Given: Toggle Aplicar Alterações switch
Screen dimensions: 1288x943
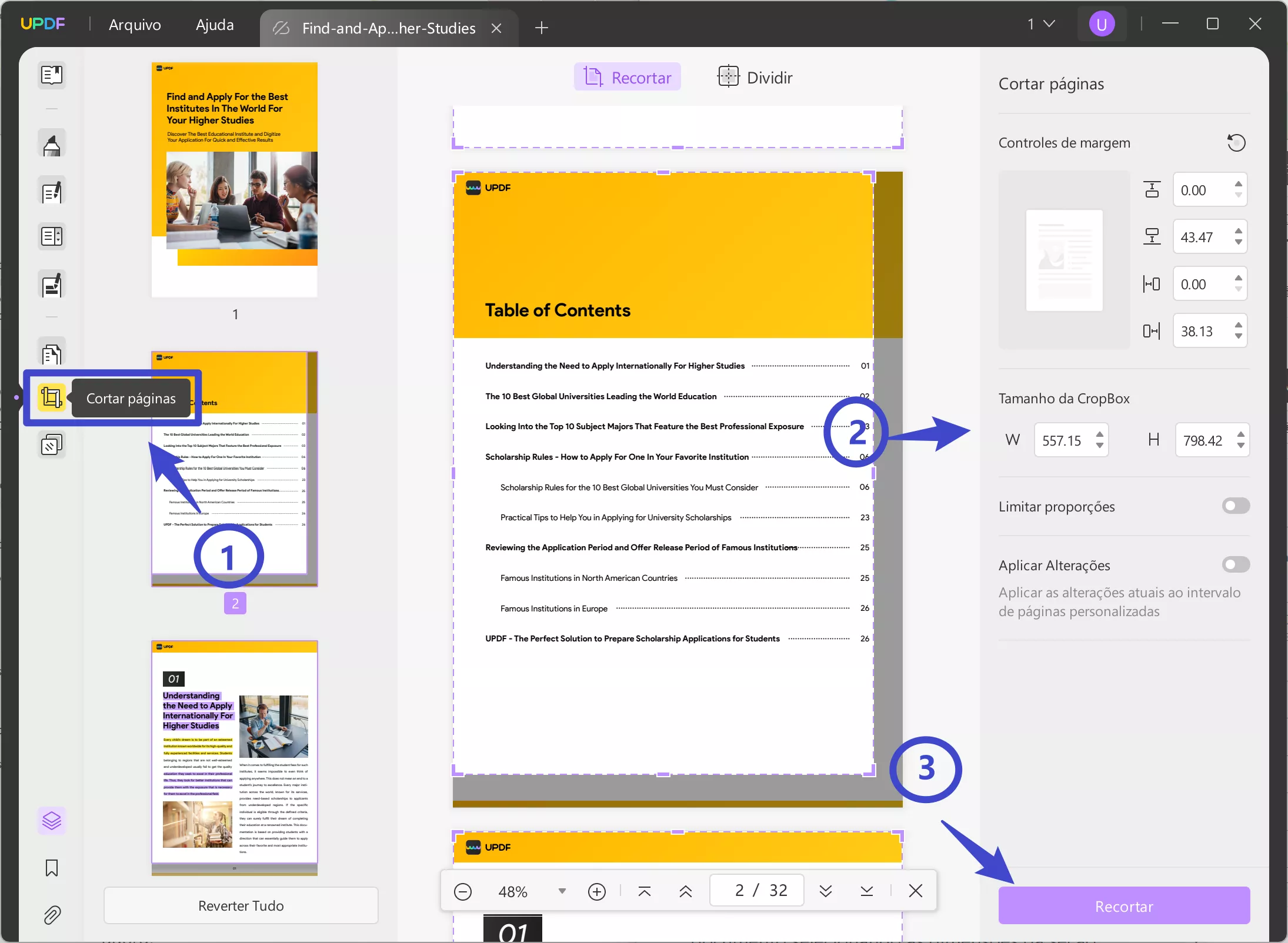Looking at the screenshot, I should coord(1237,563).
